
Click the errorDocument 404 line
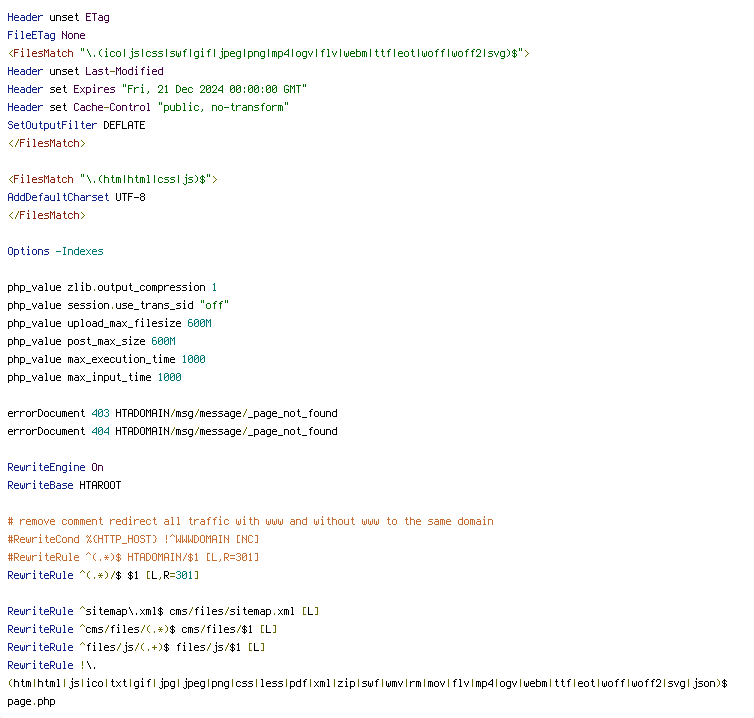coord(172,431)
